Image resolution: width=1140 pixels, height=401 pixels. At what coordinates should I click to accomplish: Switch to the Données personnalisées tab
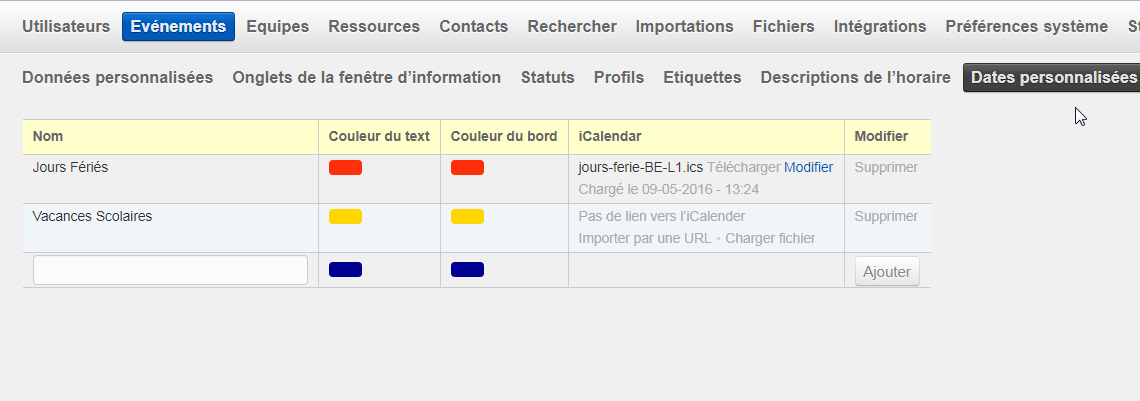[x=117, y=77]
